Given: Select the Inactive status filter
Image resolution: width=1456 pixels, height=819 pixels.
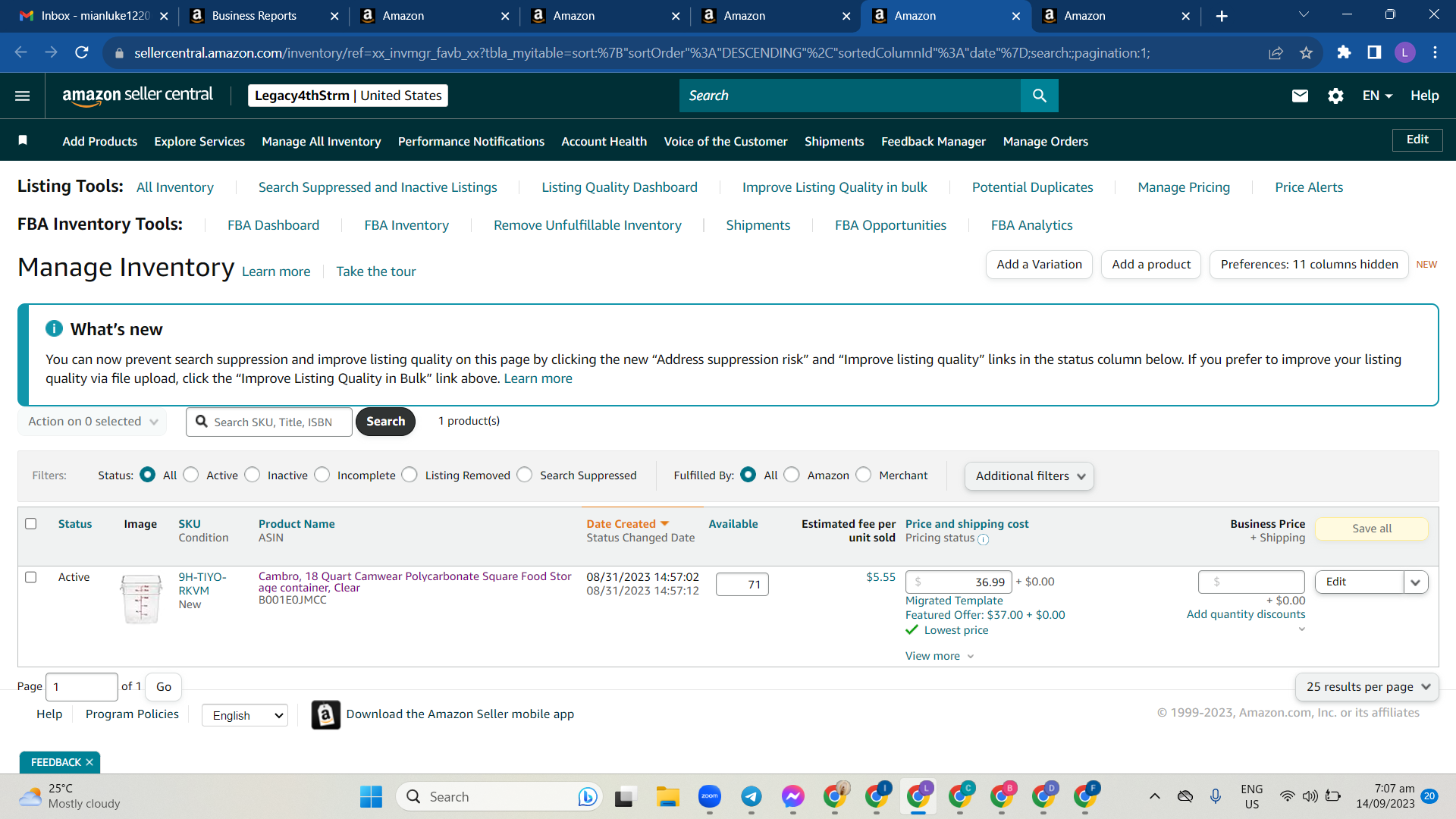Looking at the screenshot, I should pyautogui.click(x=253, y=475).
